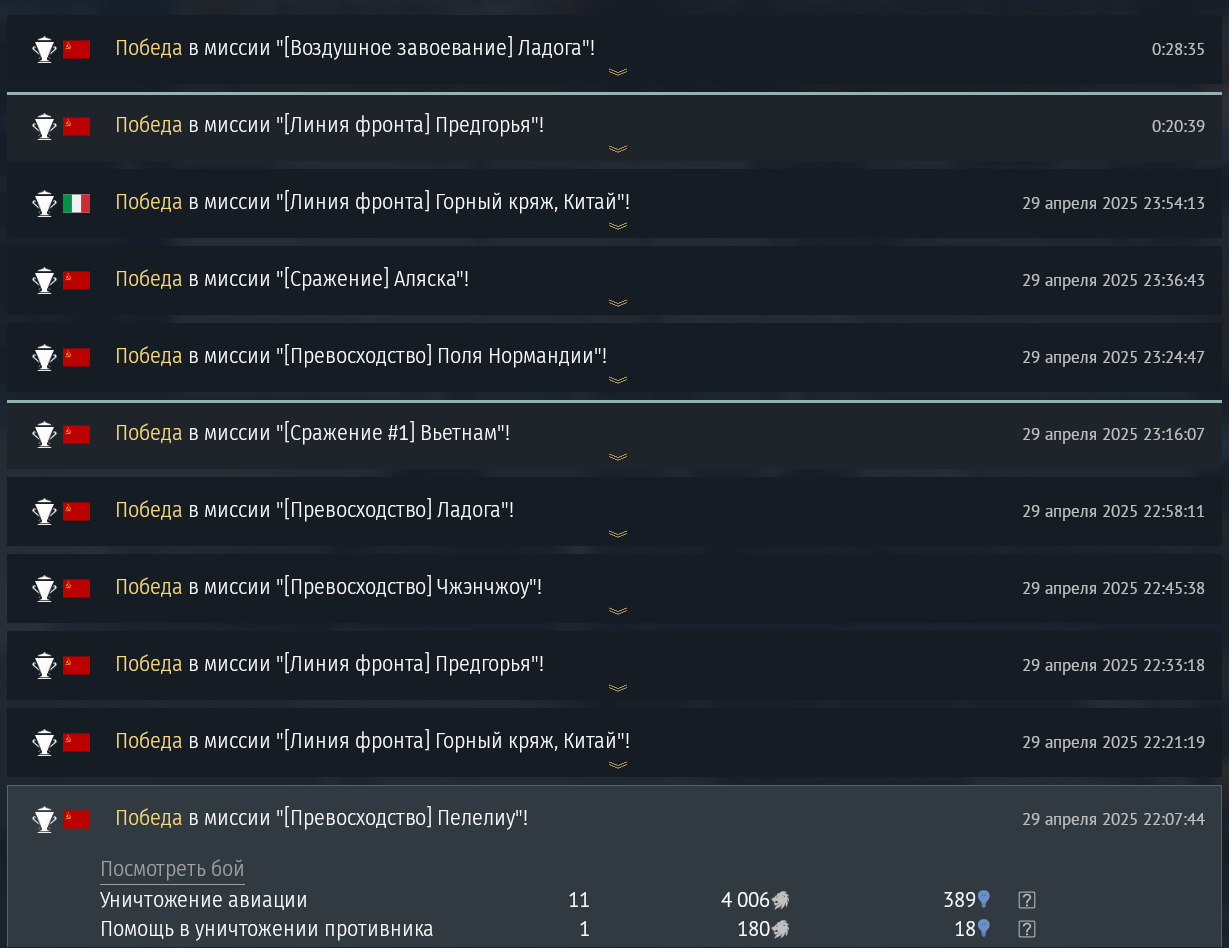Click the silver lions icon beside 4 006
The height and width of the screenshot is (948, 1229).
pyautogui.click(x=781, y=900)
